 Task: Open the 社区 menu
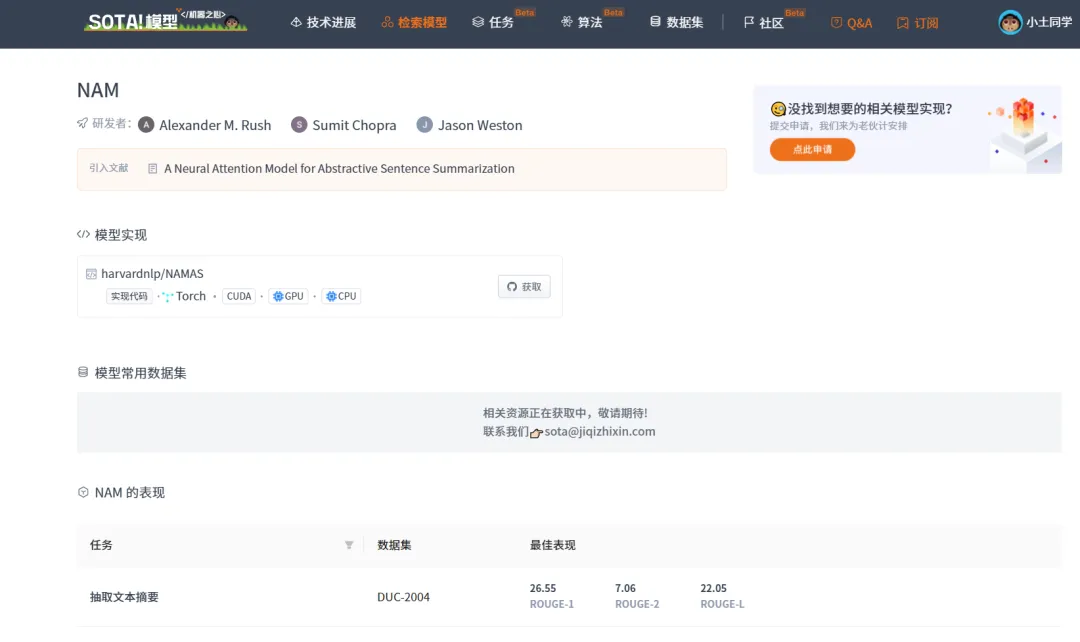[x=764, y=23]
